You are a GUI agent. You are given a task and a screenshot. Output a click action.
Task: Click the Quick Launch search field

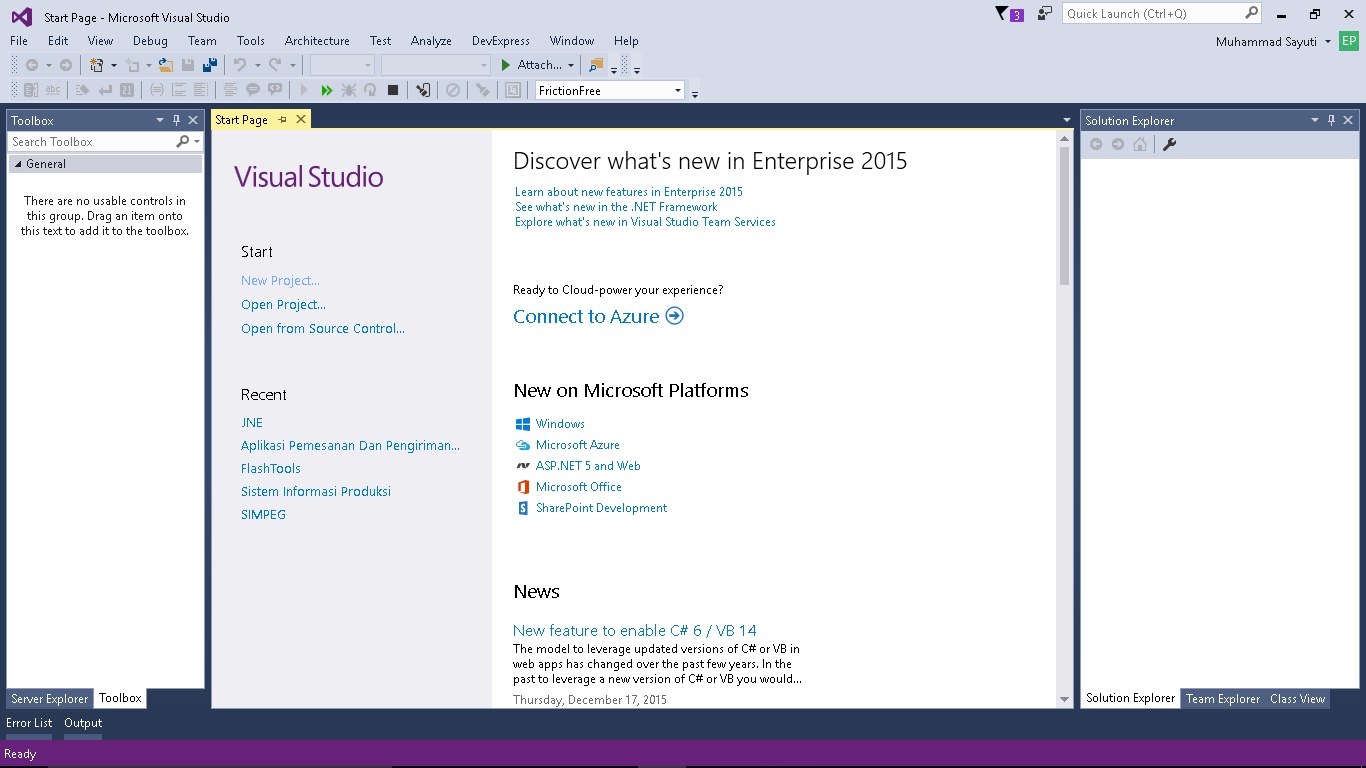1154,14
